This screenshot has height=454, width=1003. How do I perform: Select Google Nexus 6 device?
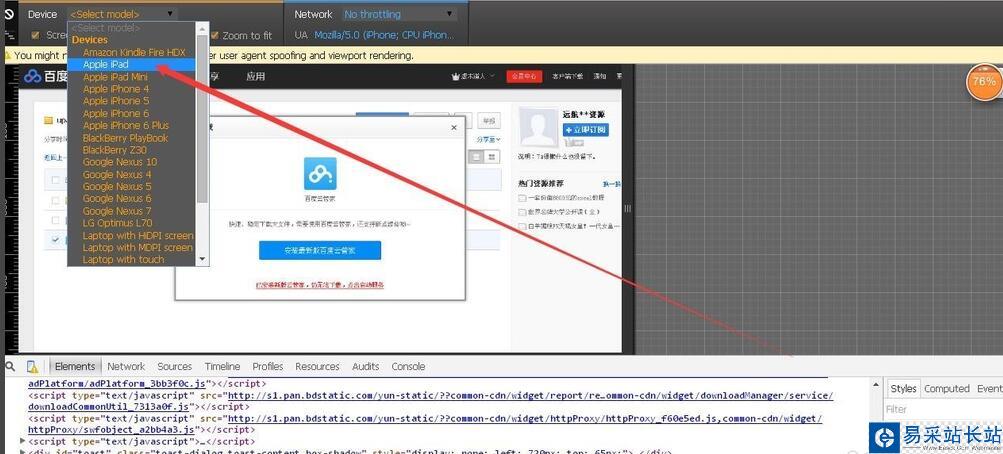[117, 198]
